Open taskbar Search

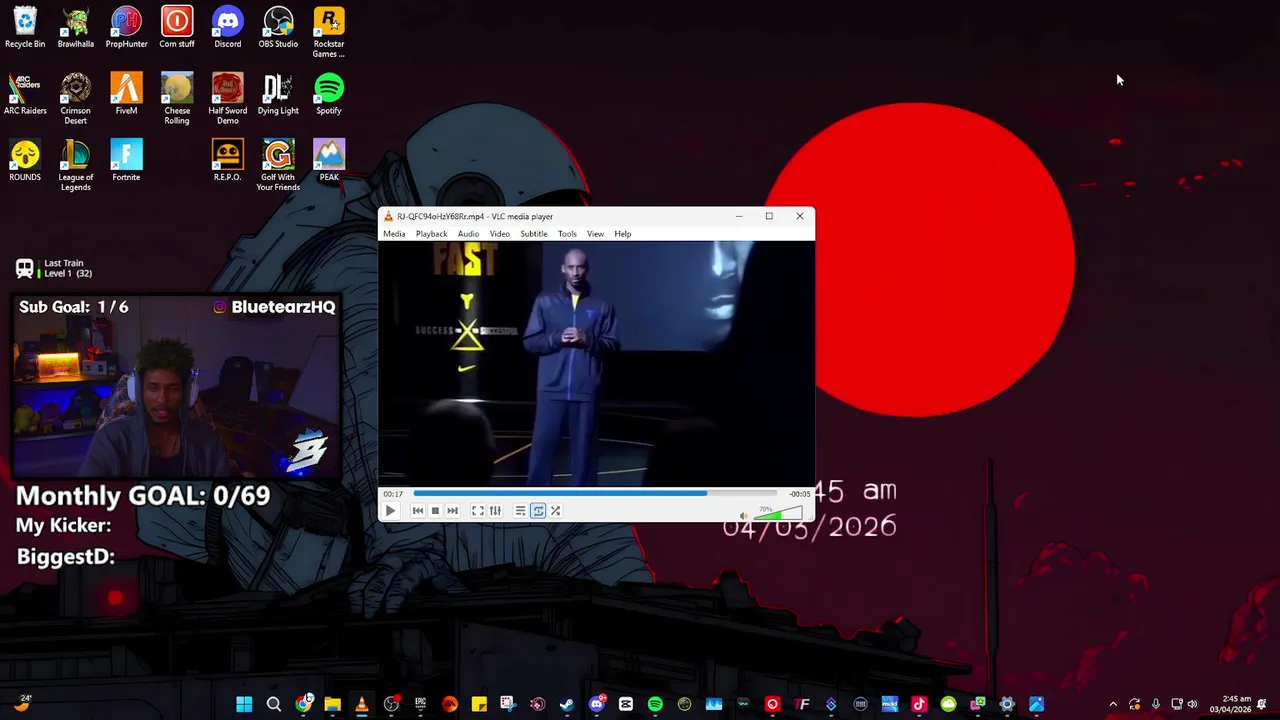click(x=273, y=705)
